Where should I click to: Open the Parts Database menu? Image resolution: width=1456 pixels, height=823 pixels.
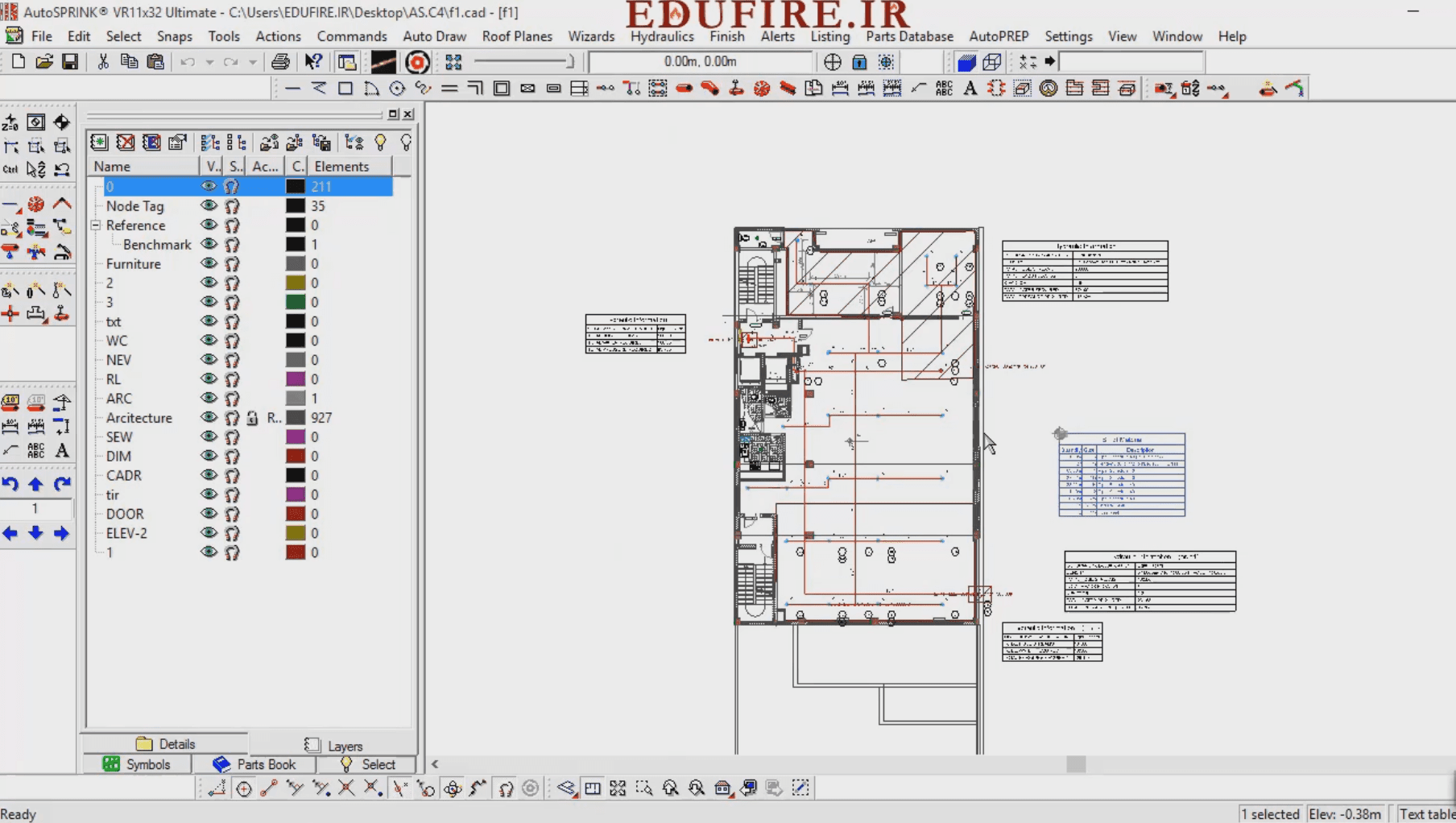pyautogui.click(x=909, y=36)
